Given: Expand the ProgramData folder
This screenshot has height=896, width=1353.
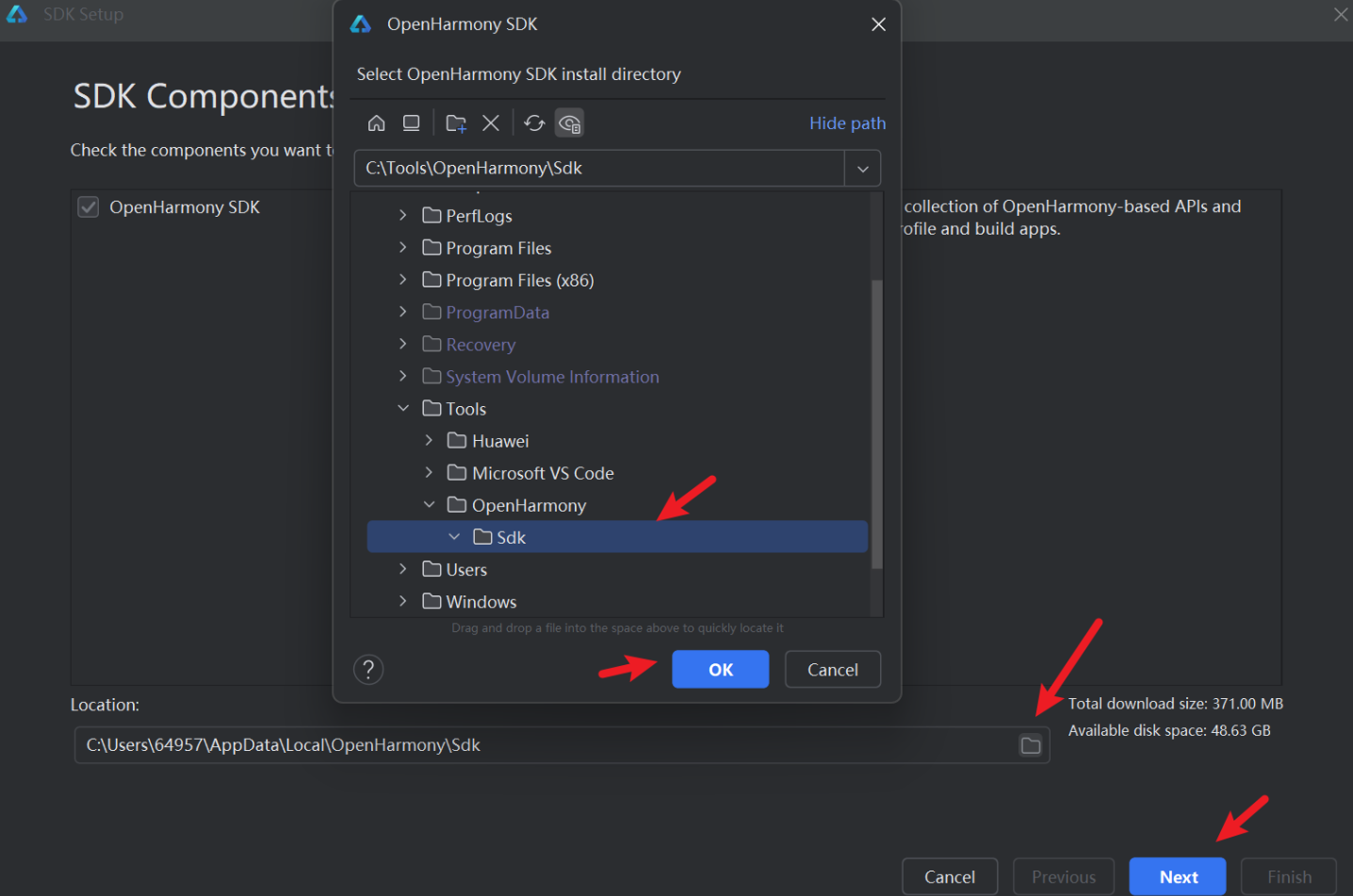Looking at the screenshot, I should 403,312.
